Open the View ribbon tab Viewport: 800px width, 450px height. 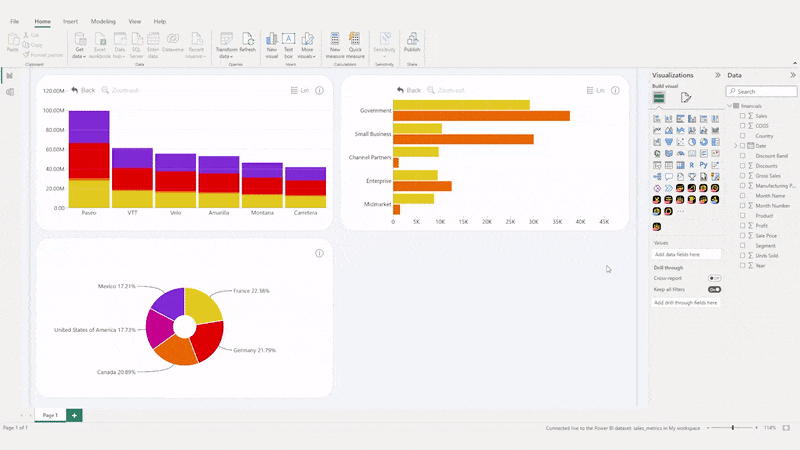pos(134,21)
